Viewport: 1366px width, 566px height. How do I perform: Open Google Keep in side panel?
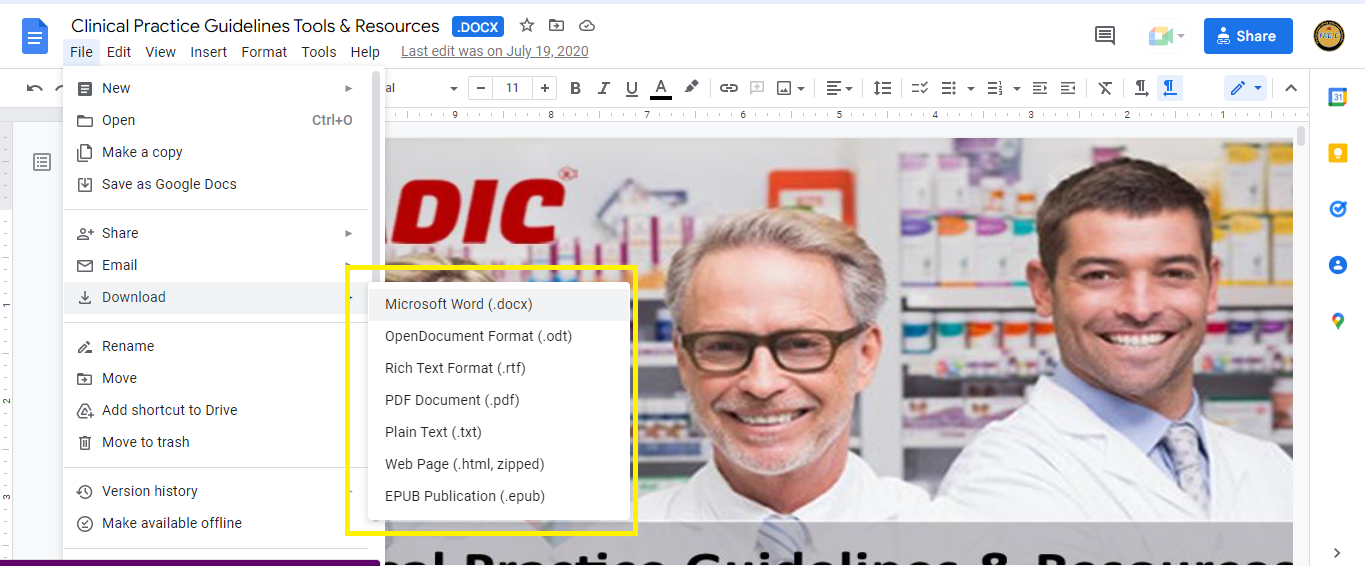coord(1337,153)
